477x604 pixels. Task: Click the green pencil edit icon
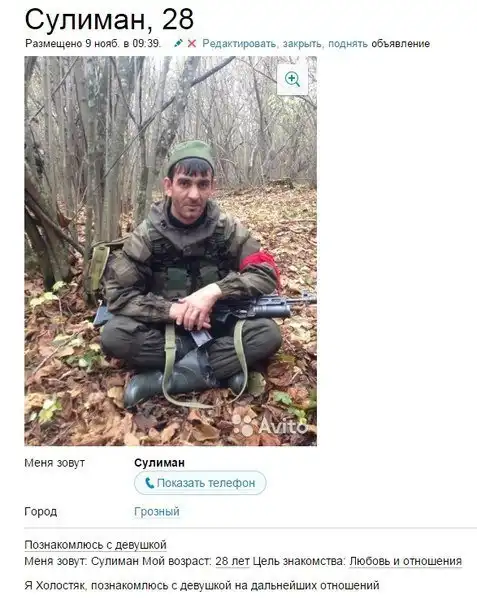click(178, 43)
